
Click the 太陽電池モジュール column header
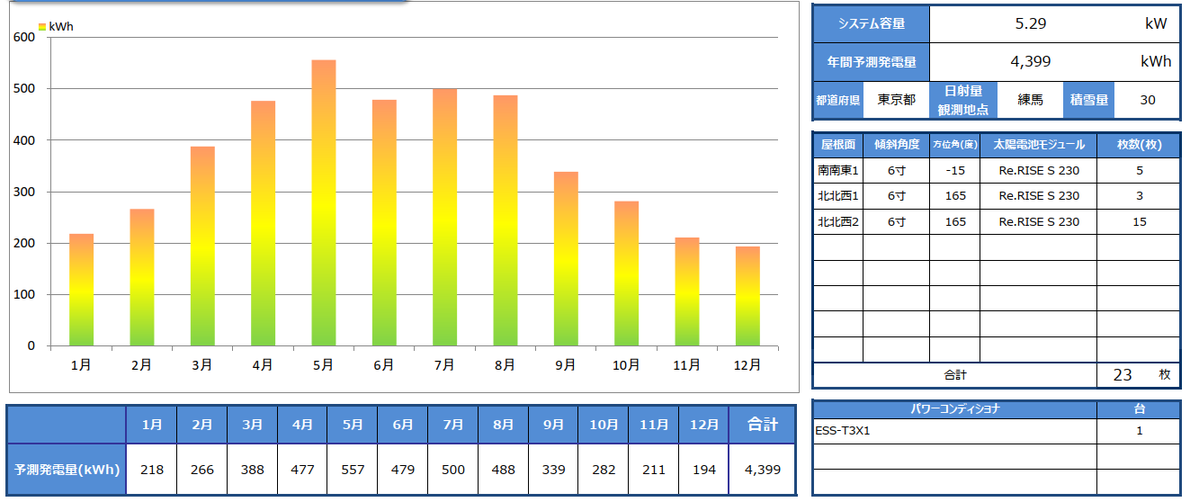(x=1038, y=145)
